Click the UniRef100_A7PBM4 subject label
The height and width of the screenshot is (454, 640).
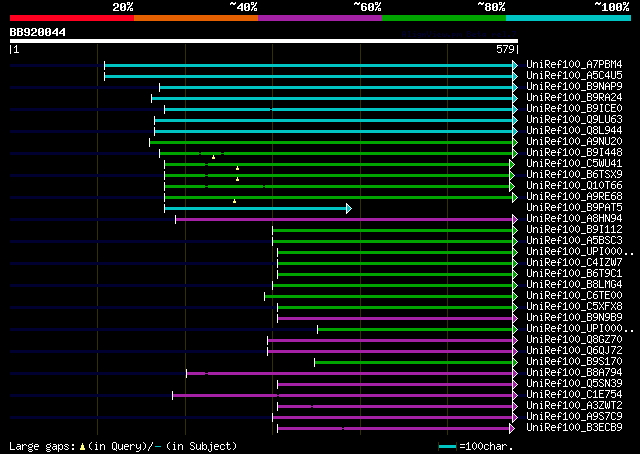click(x=574, y=65)
